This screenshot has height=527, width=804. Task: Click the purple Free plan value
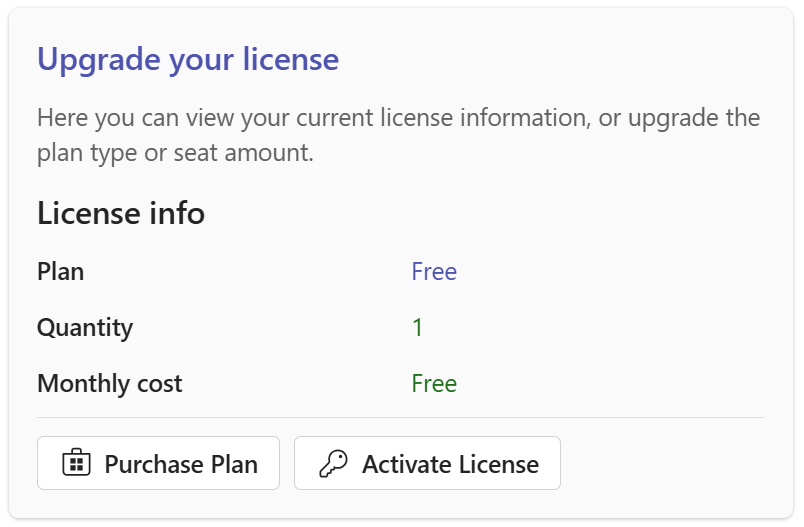coord(434,272)
